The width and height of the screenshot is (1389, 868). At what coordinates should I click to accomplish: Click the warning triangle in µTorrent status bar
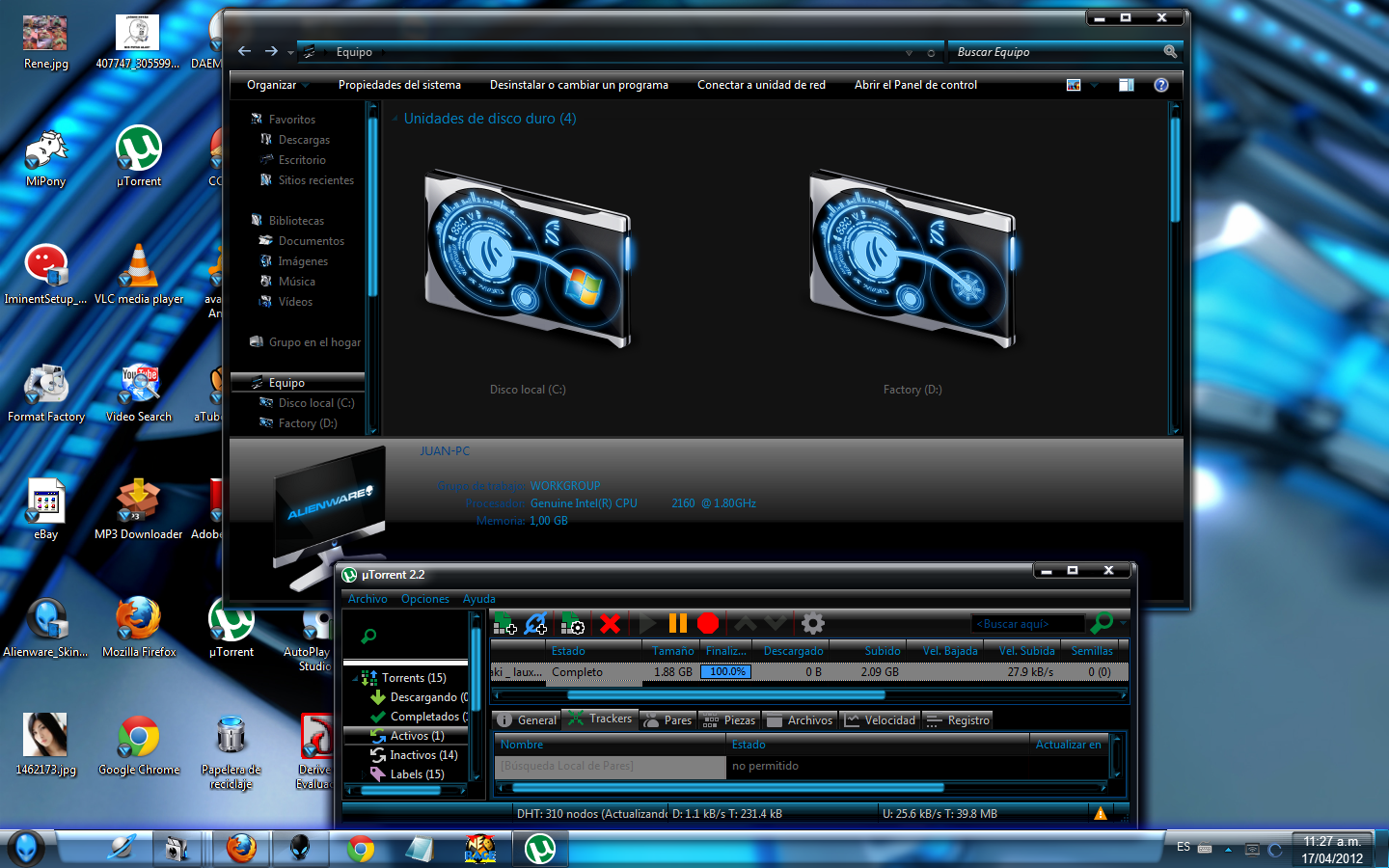[1099, 813]
